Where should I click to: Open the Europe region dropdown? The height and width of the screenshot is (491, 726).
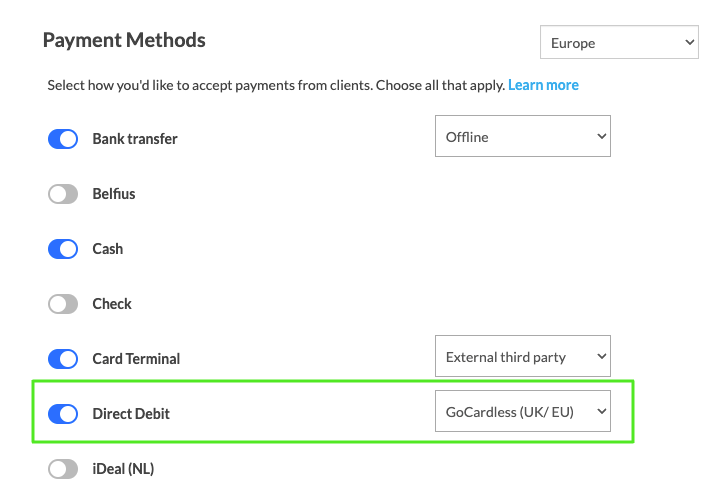pos(618,43)
